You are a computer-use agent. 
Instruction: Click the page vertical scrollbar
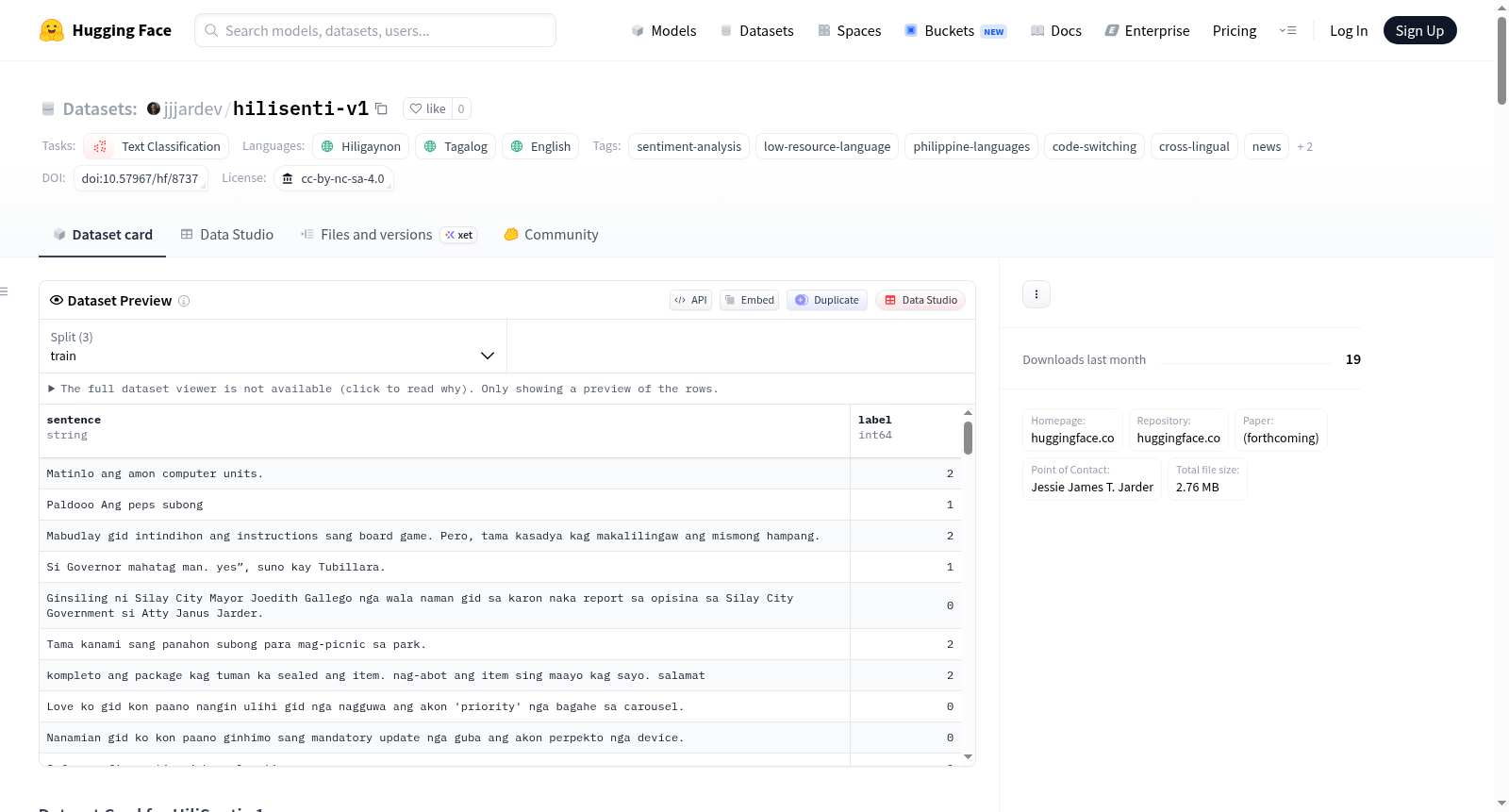pyautogui.click(x=1501, y=60)
